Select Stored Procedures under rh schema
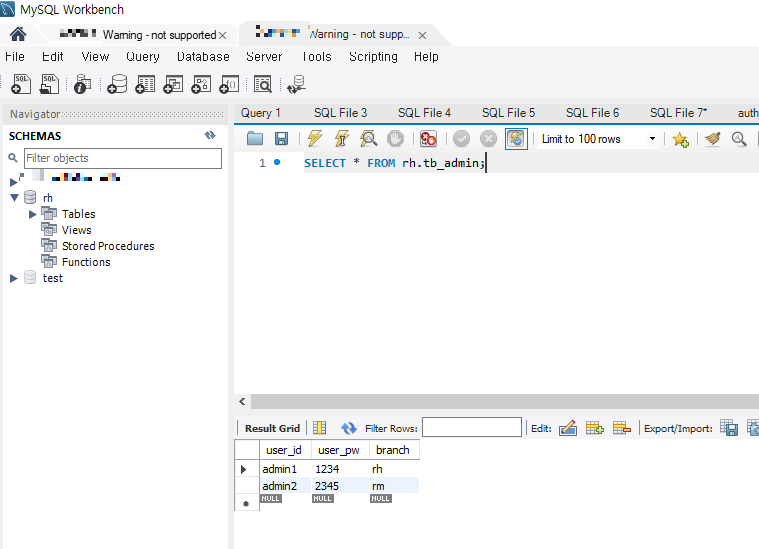The height and width of the screenshot is (549, 759). (x=108, y=246)
